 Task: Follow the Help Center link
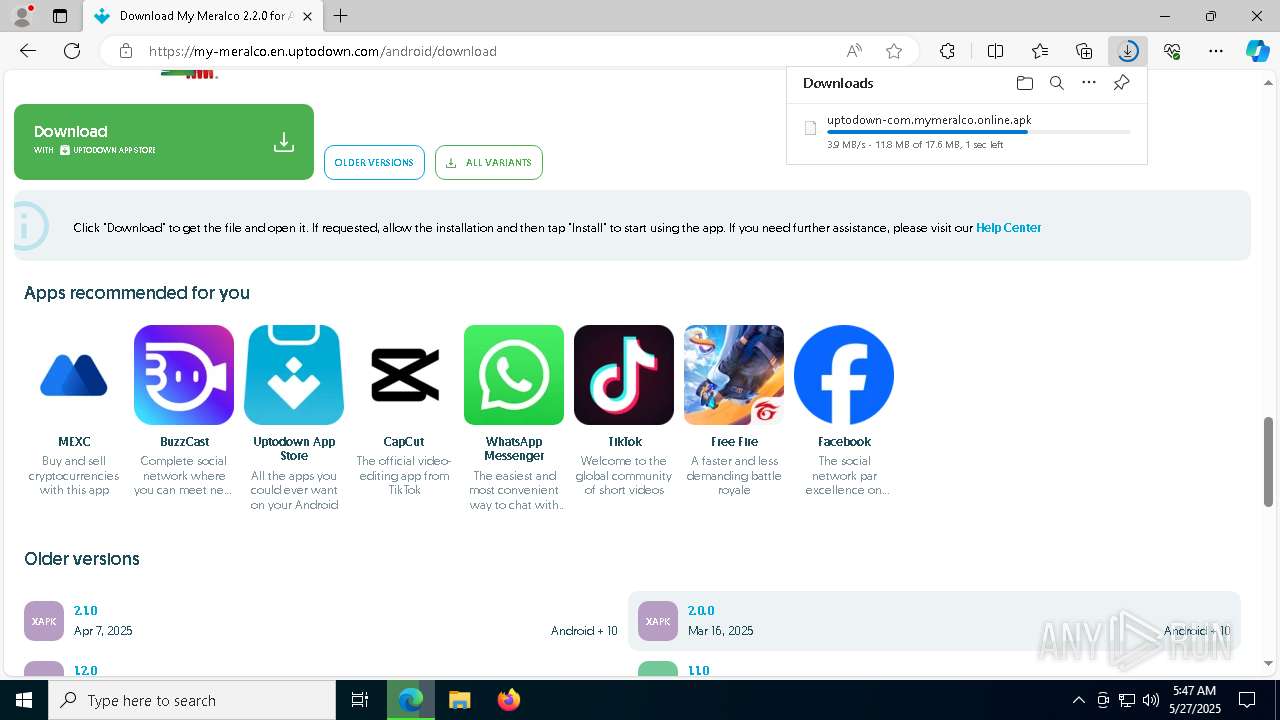[1008, 228]
